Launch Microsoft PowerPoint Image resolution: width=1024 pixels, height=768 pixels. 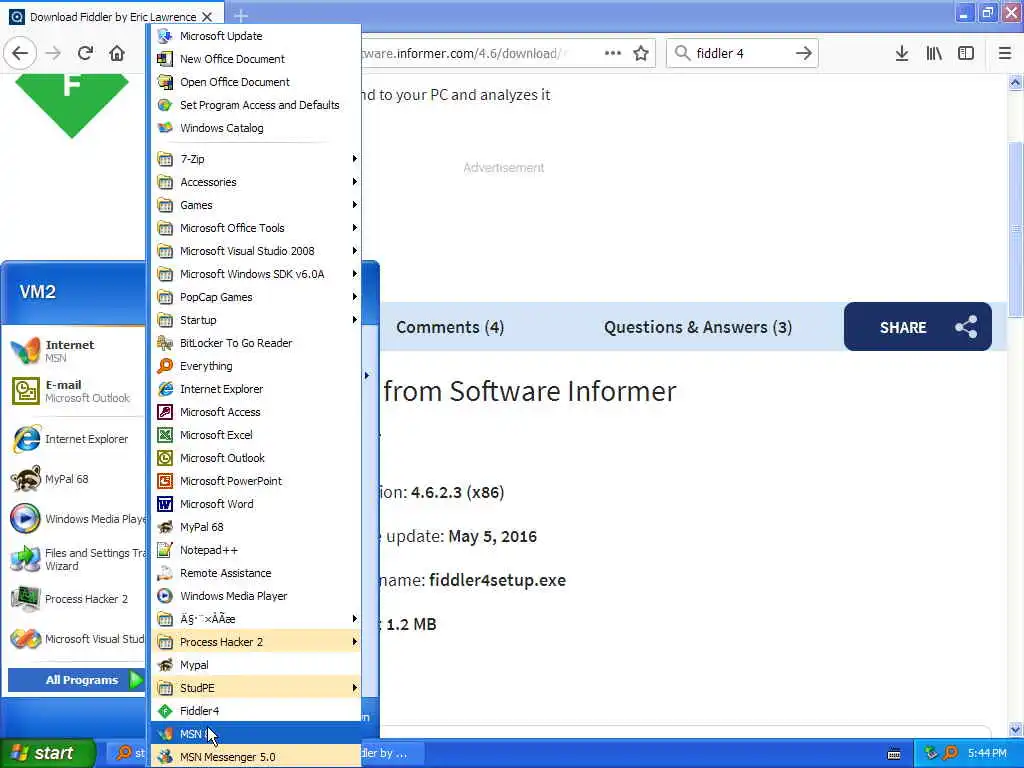click(256, 481)
